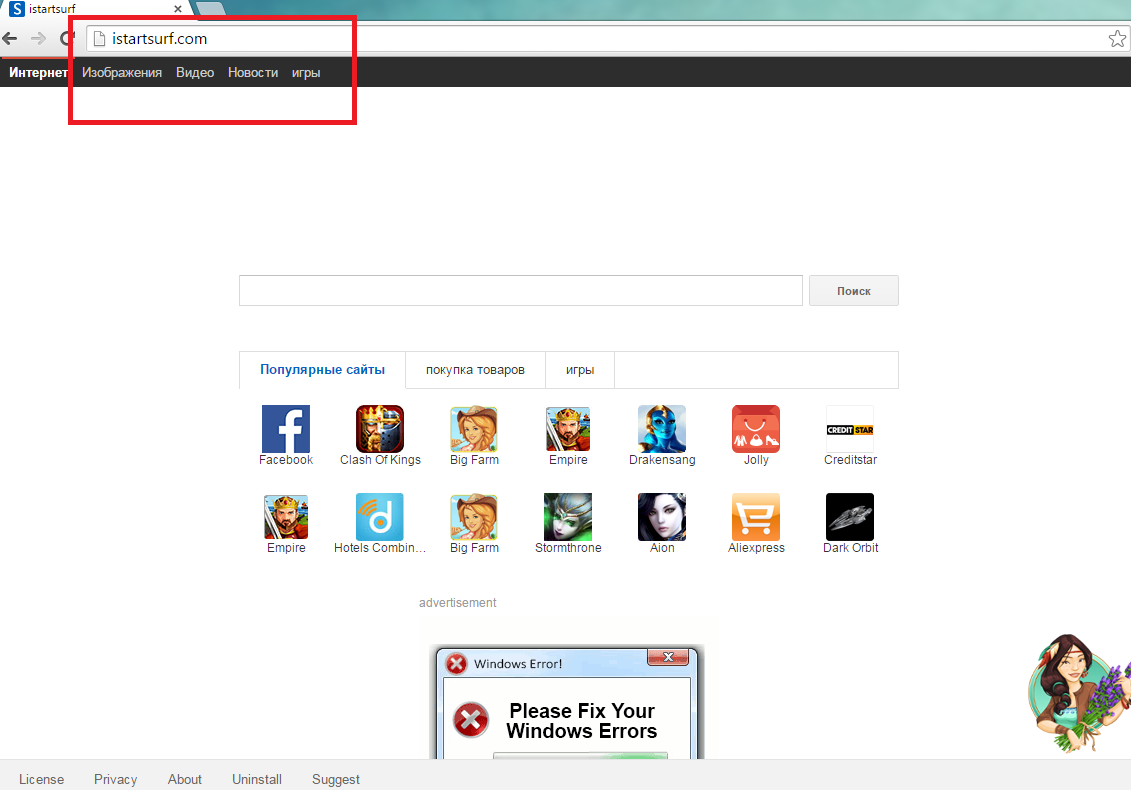The height and width of the screenshot is (790, 1131).
Task: Open the Drakensang game icon
Action: [661, 429]
